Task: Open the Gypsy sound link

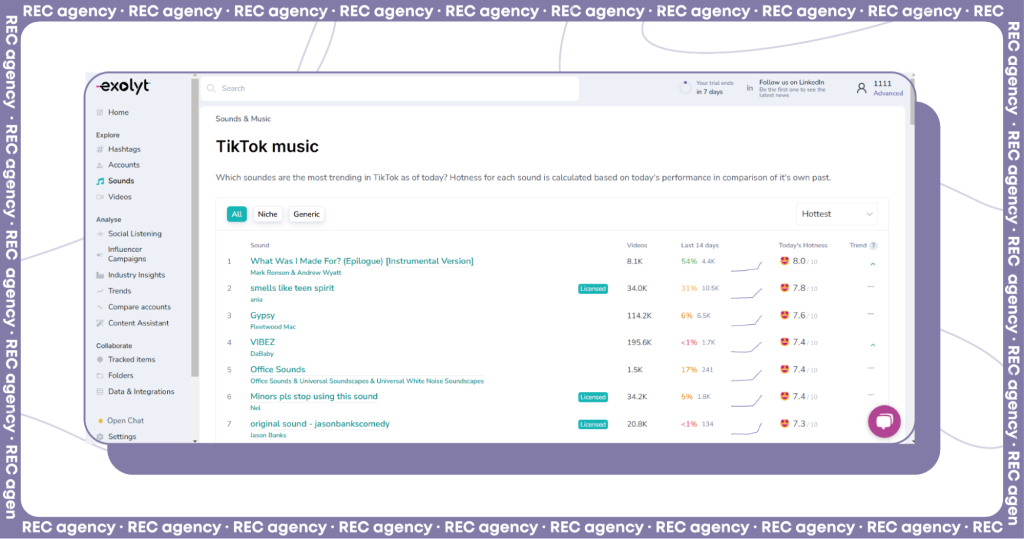Action: [x=263, y=316]
